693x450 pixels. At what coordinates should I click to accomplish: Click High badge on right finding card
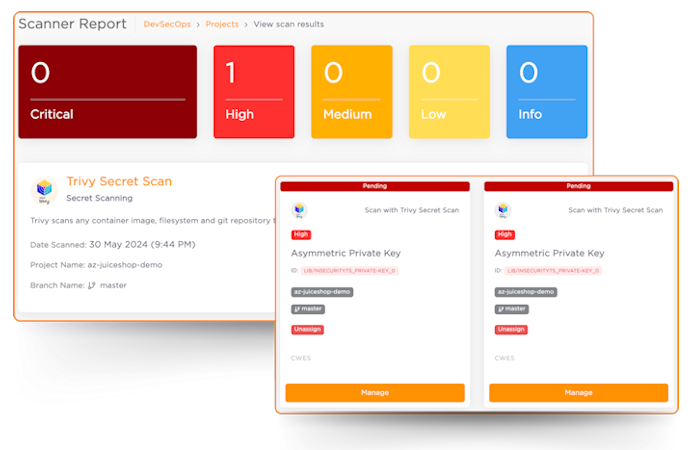pyautogui.click(x=505, y=235)
